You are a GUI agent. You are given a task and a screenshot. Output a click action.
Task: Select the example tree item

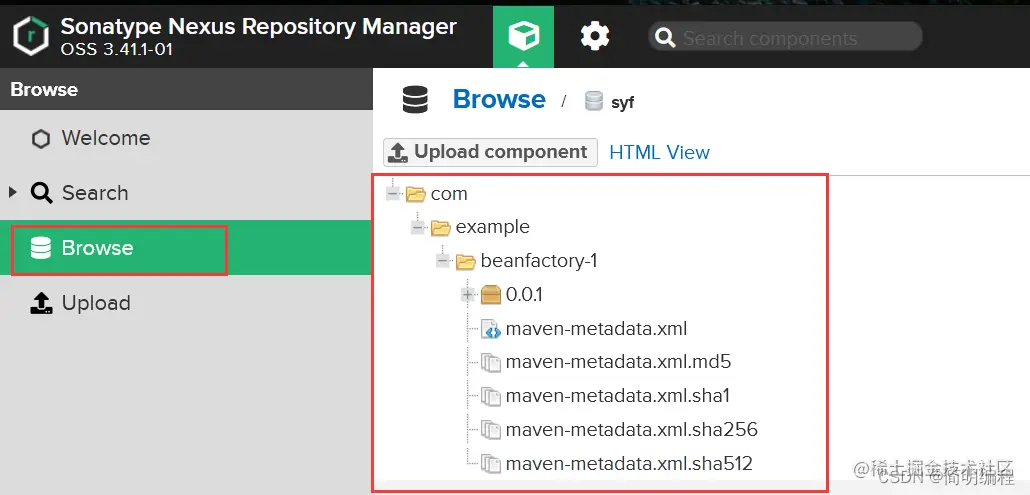point(493,226)
